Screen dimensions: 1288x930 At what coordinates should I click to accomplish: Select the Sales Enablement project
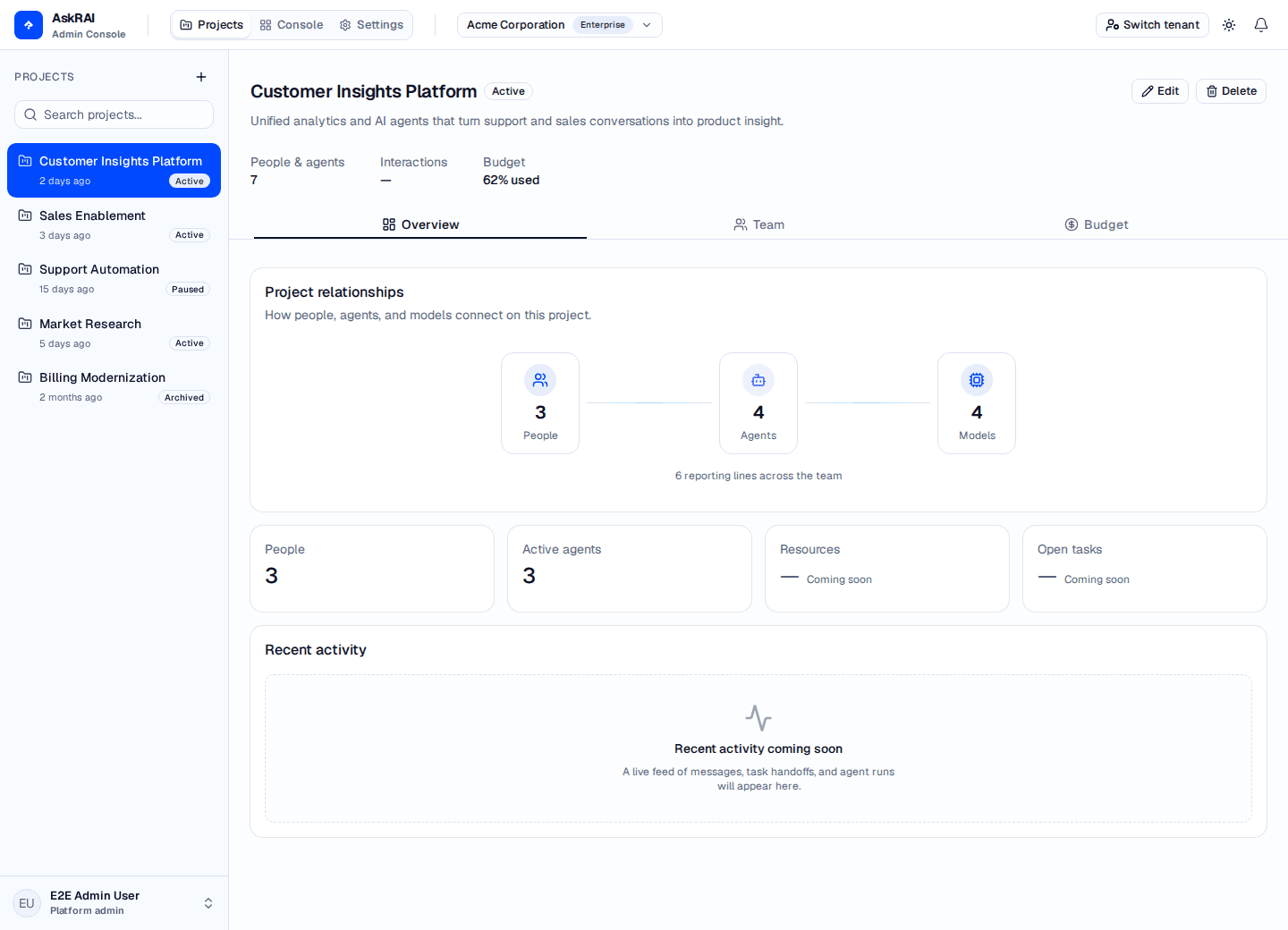114,224
